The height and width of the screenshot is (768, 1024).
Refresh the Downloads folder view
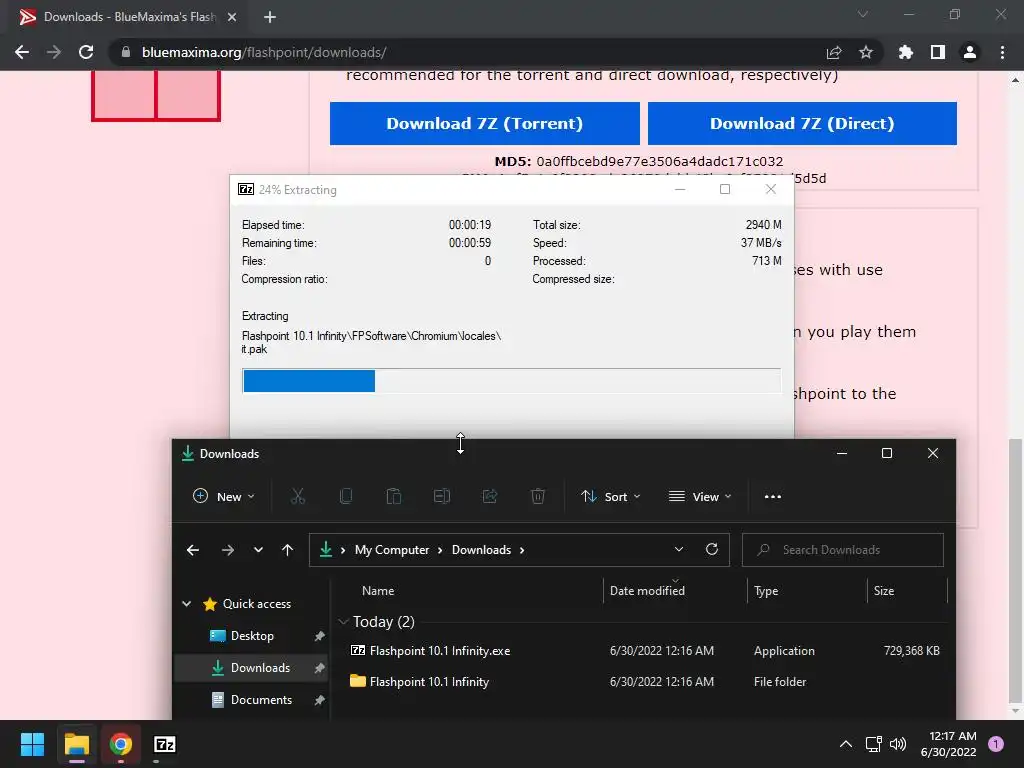tap(712, 549)
